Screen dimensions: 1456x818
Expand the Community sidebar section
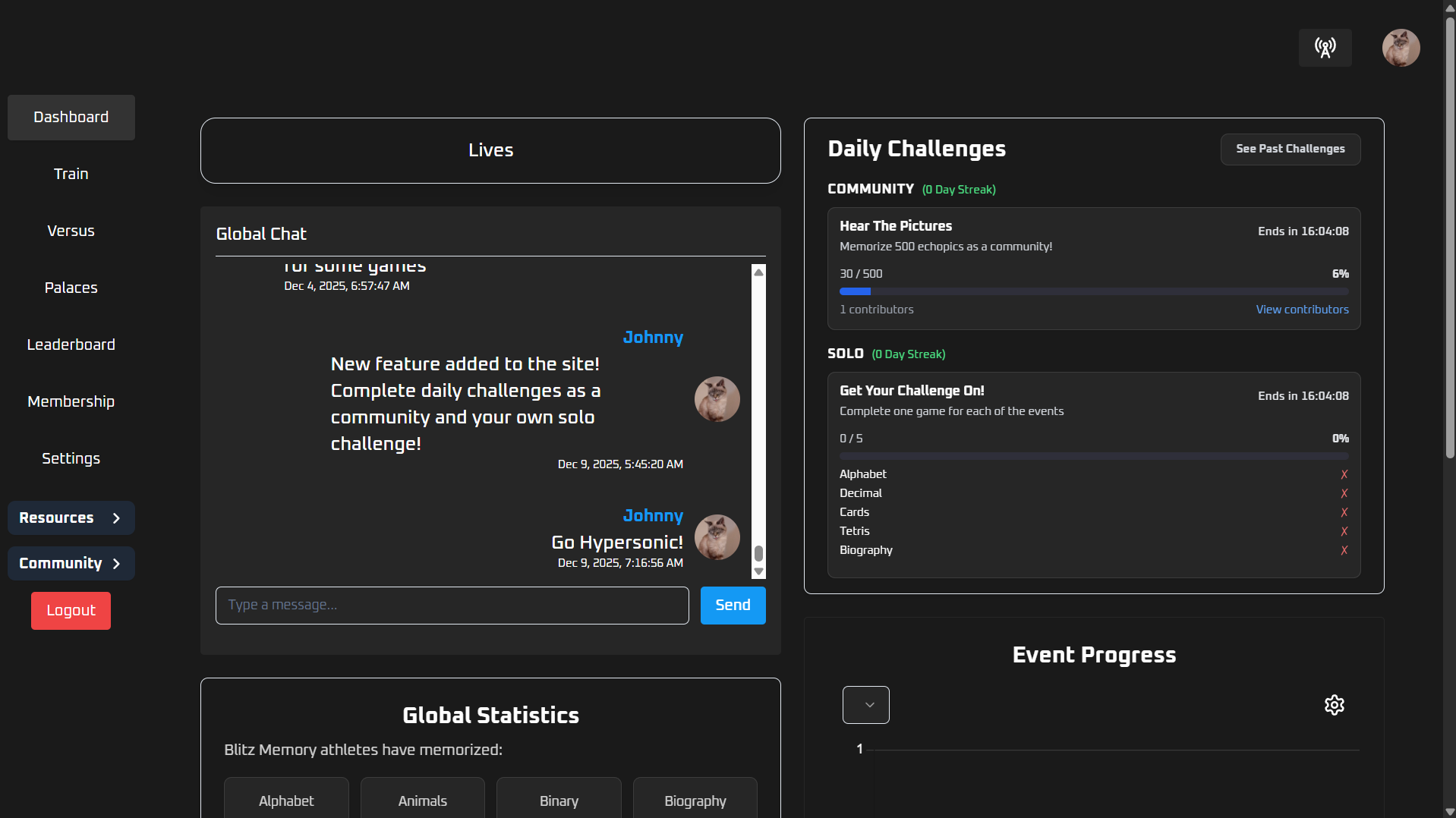(x=71, y=563)
